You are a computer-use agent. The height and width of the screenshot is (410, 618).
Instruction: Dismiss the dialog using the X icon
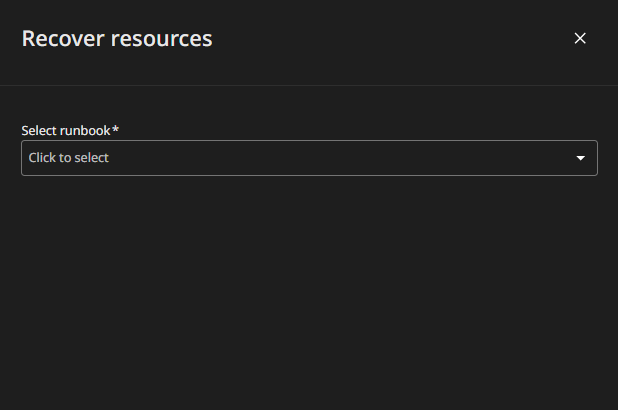point(580,38)
